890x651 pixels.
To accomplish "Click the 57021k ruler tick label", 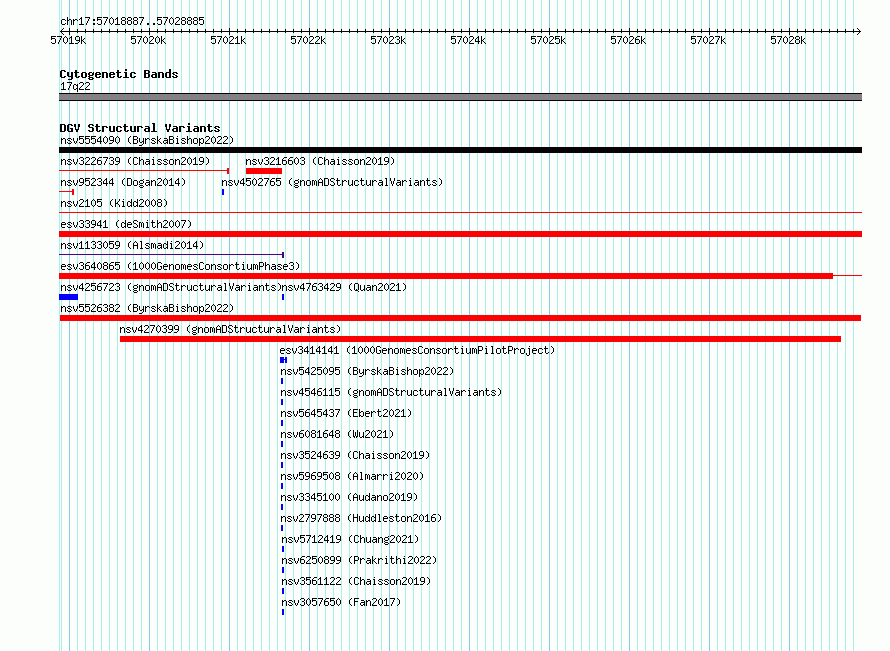I will (228, 40).
